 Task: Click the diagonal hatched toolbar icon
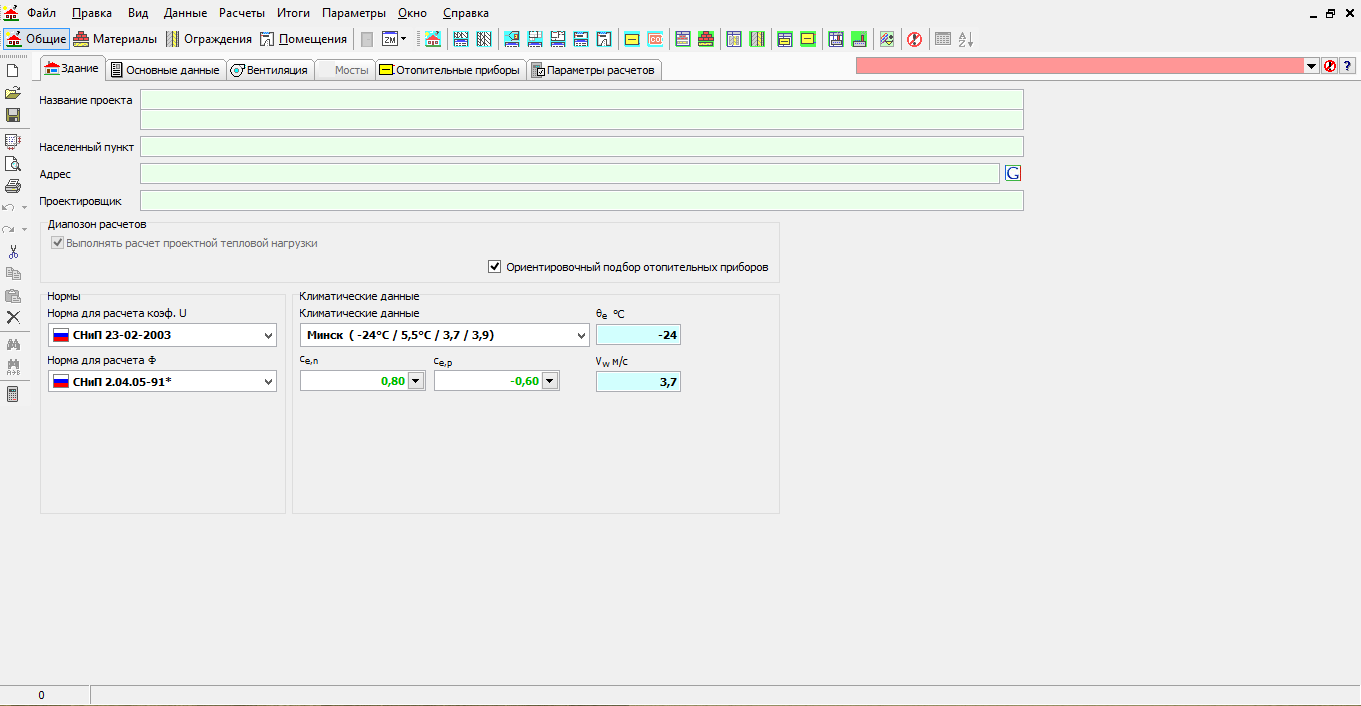[x=485, y=39]
